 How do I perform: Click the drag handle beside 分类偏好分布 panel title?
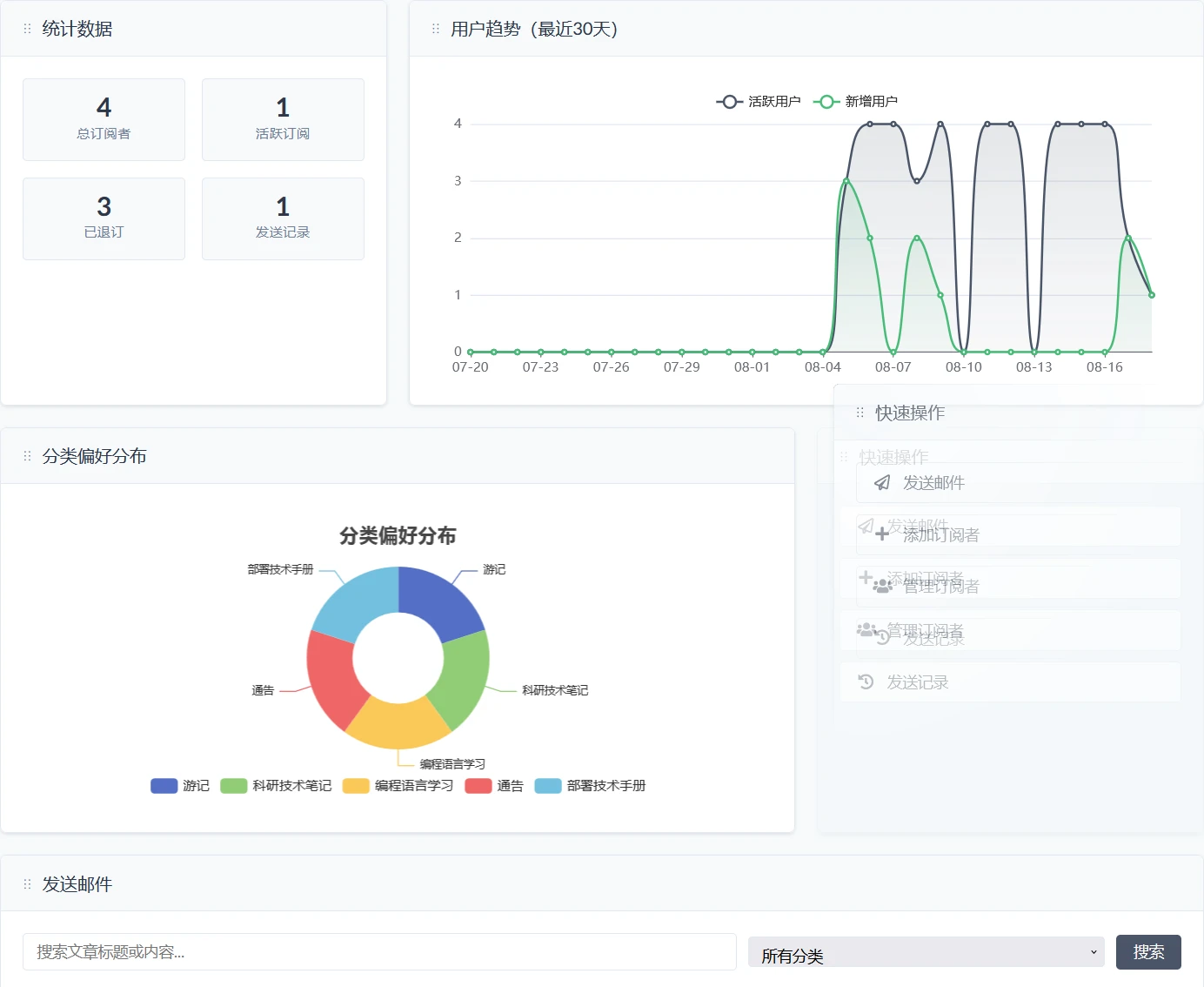coord(27,456)
